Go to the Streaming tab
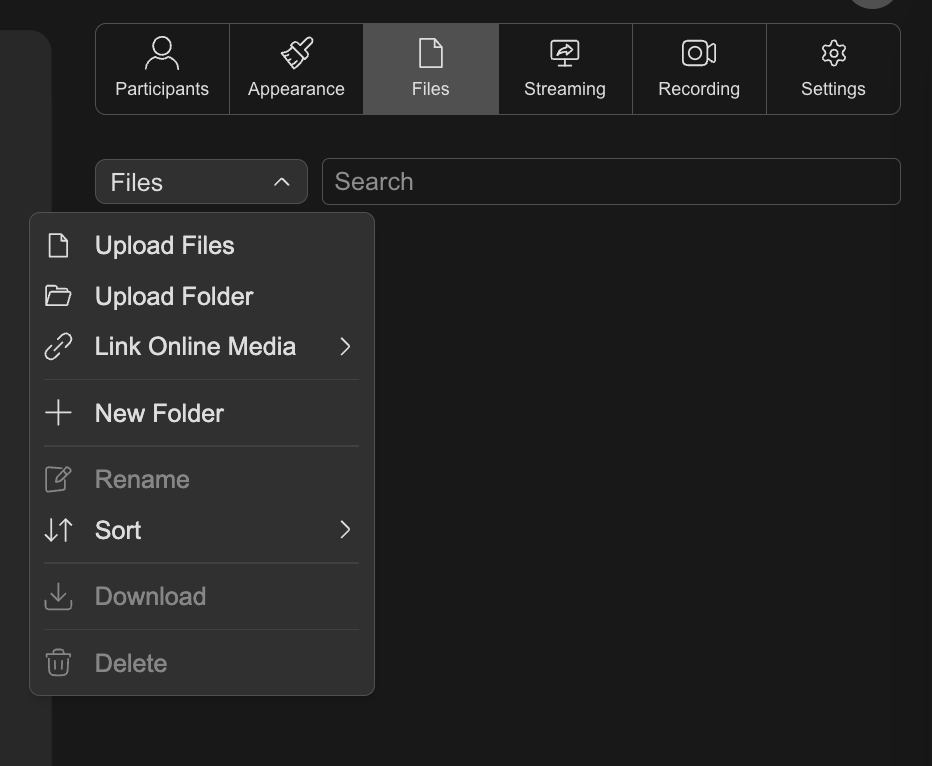The height and width of the screenshot is (766, 932). [565, 69]
